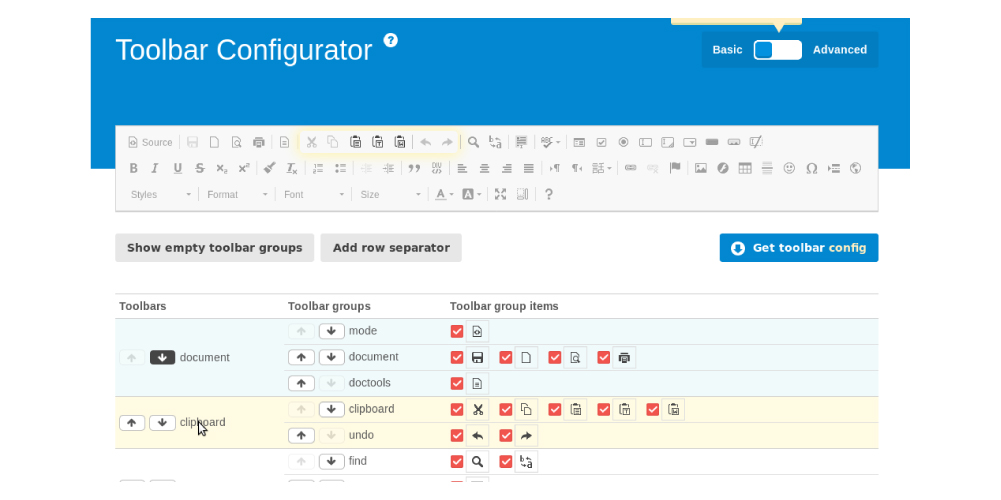
Task: Move document group up
Action: (x=301, y=357)
